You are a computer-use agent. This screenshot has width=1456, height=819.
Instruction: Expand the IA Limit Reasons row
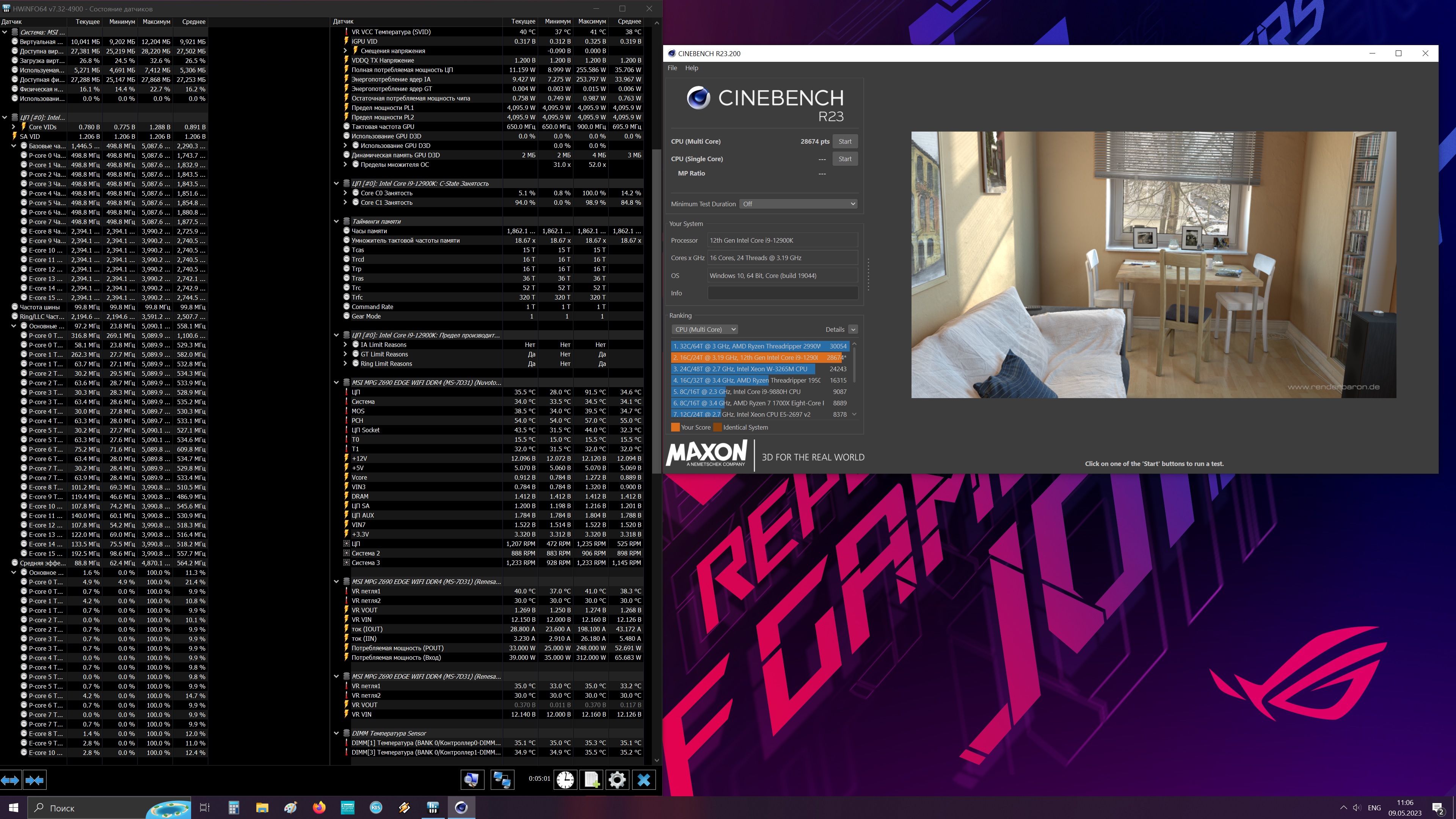point(345,345)
